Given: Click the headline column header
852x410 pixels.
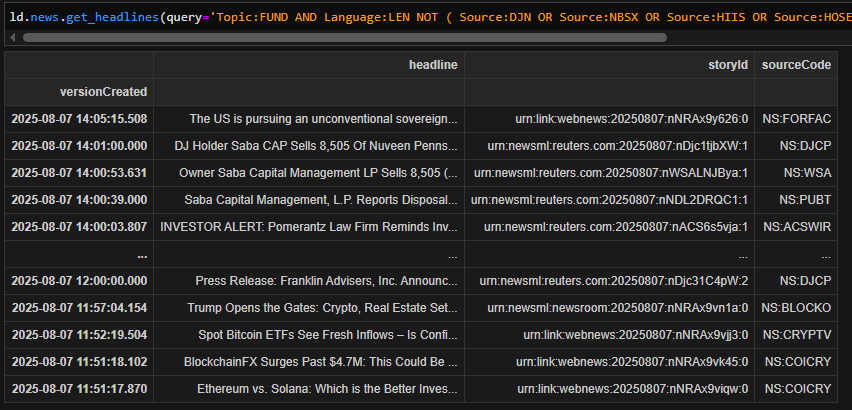Looking at the screenshot, I should (433, 65).
